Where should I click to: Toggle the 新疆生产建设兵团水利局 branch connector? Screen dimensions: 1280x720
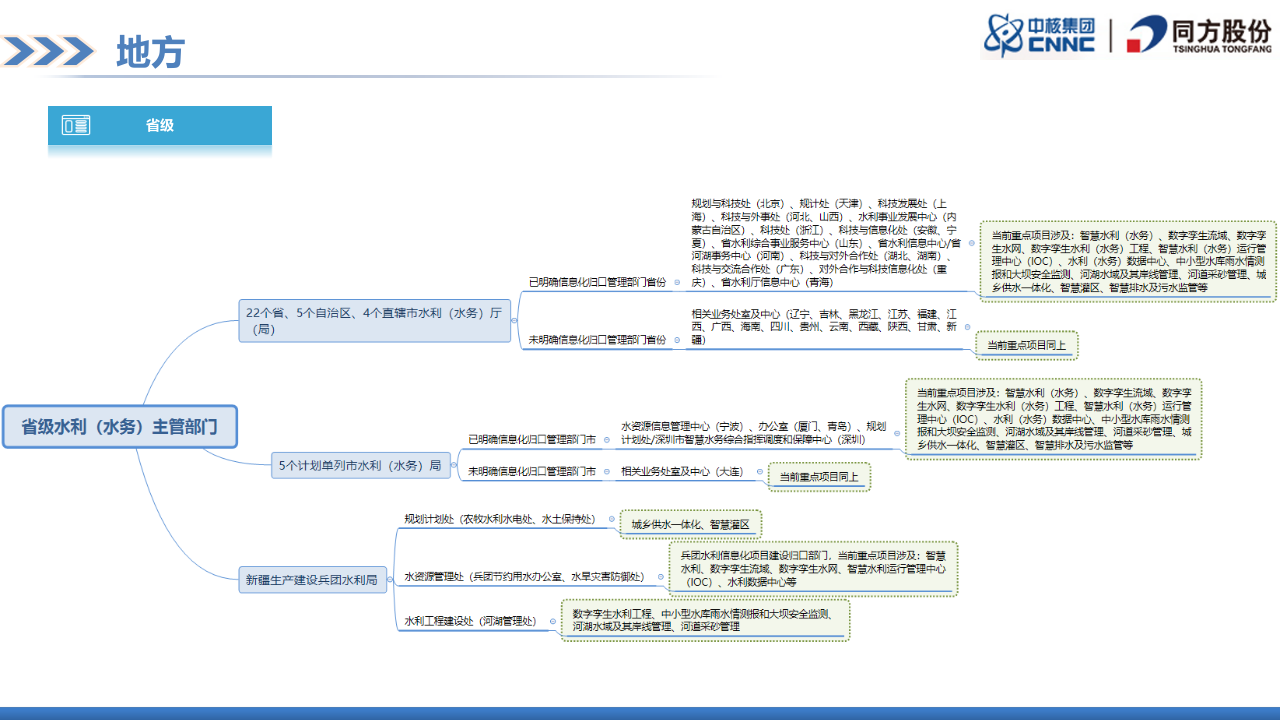pos(392,579)
